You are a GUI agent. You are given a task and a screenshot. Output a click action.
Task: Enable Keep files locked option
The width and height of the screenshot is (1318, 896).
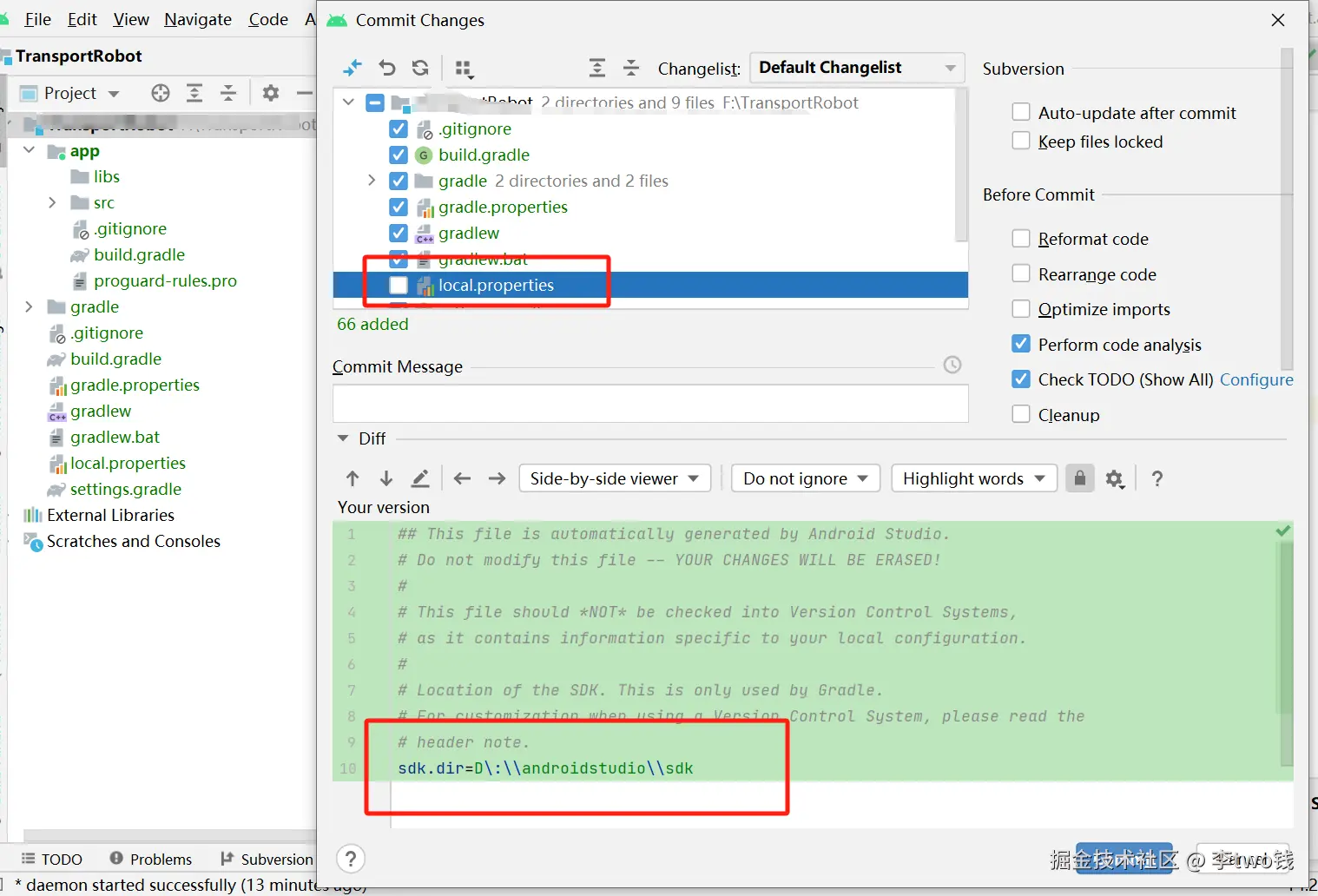[1021, 141]
